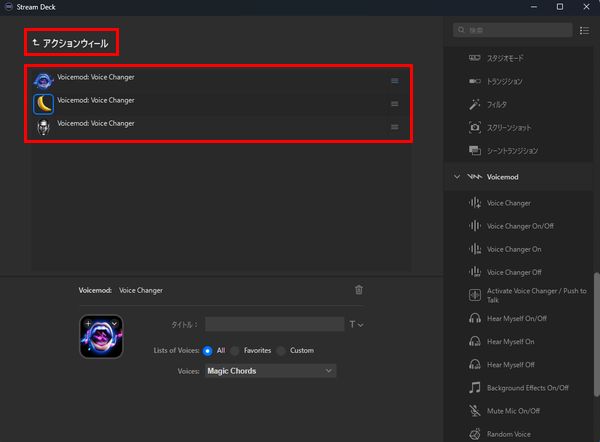Pick the Voice Changer On/Off action icon
This screenshot has height=442, width=600.
coord(474,226)
